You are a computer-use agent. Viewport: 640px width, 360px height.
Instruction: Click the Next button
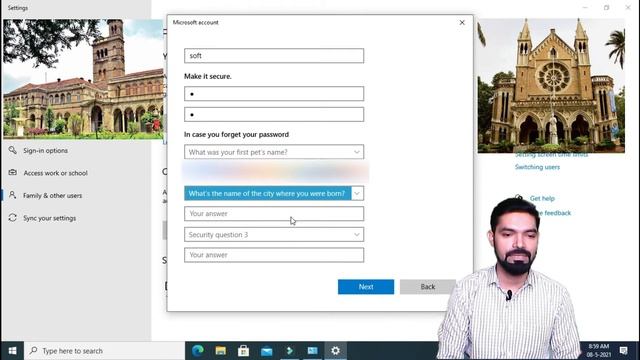[366, 287]
